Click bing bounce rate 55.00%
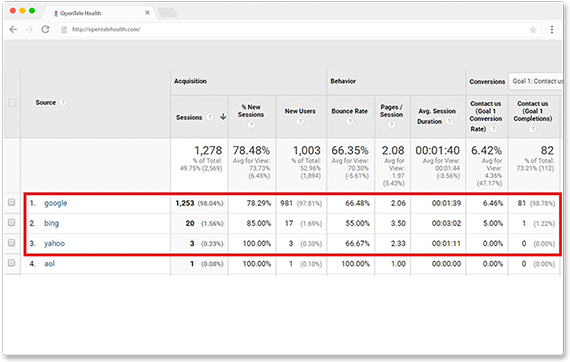Screen dimensions: 570x362 click(x=357, y=223)
